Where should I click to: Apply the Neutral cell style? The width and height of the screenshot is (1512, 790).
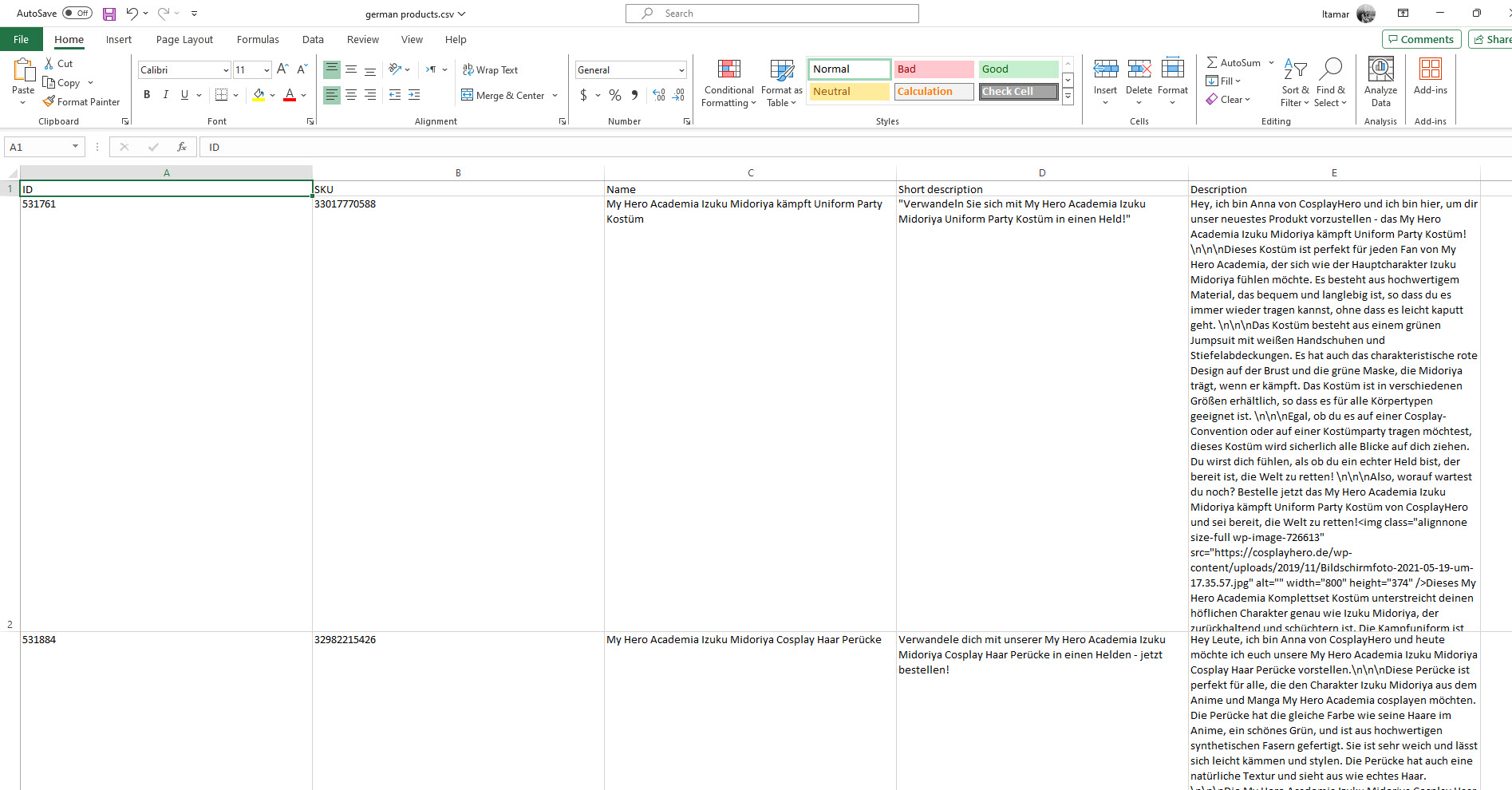tap(849, 92)
